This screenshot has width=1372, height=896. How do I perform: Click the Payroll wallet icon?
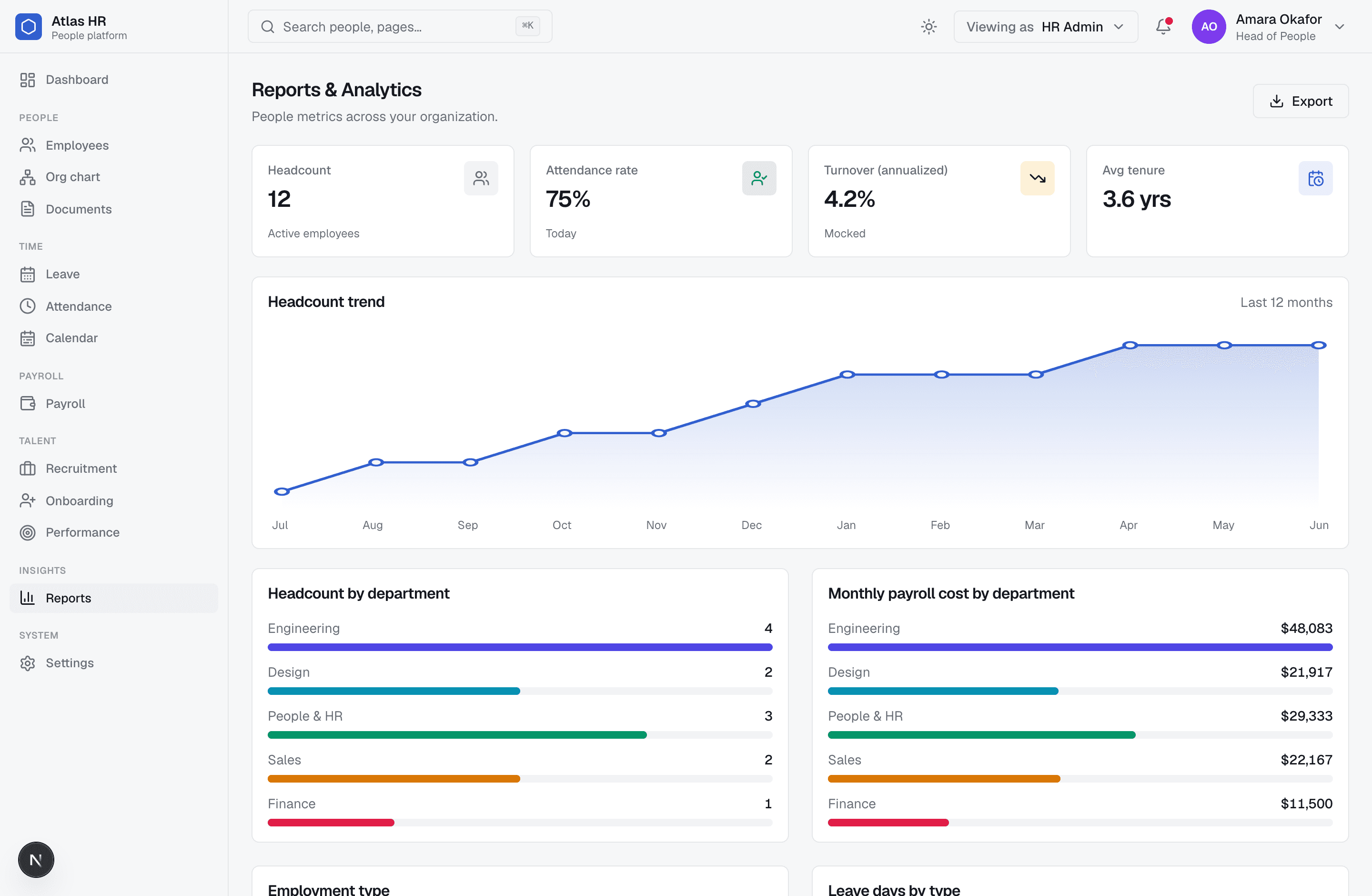tap(28, 404)
